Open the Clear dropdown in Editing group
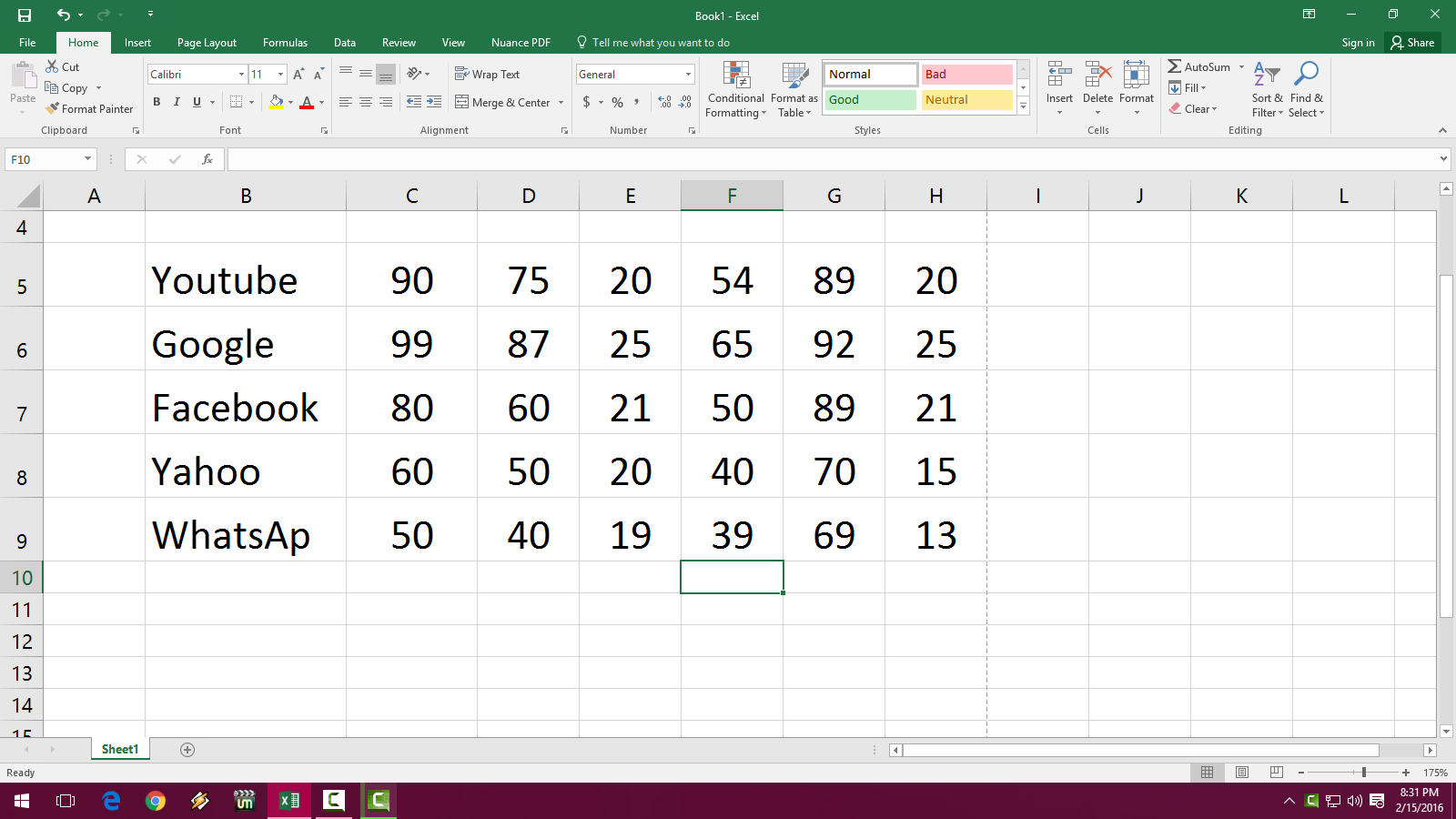The image size is (1456, 819). [1194, 109]
